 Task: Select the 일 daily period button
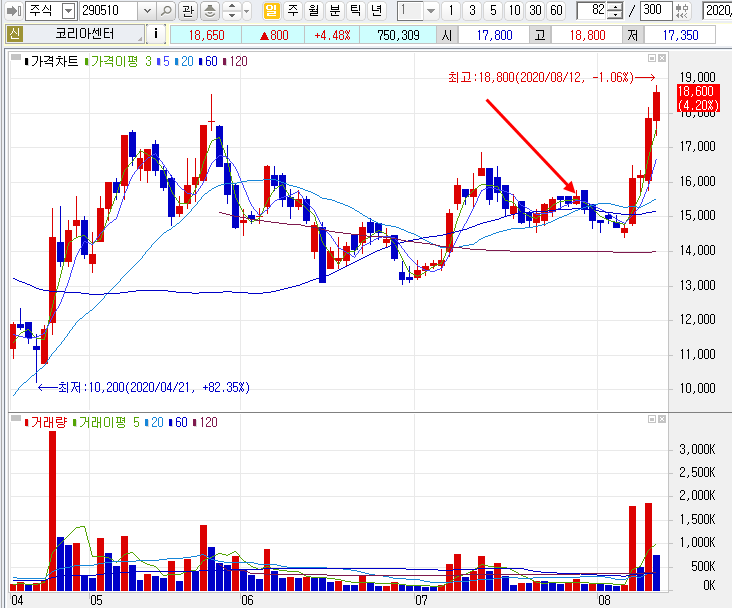271,10
